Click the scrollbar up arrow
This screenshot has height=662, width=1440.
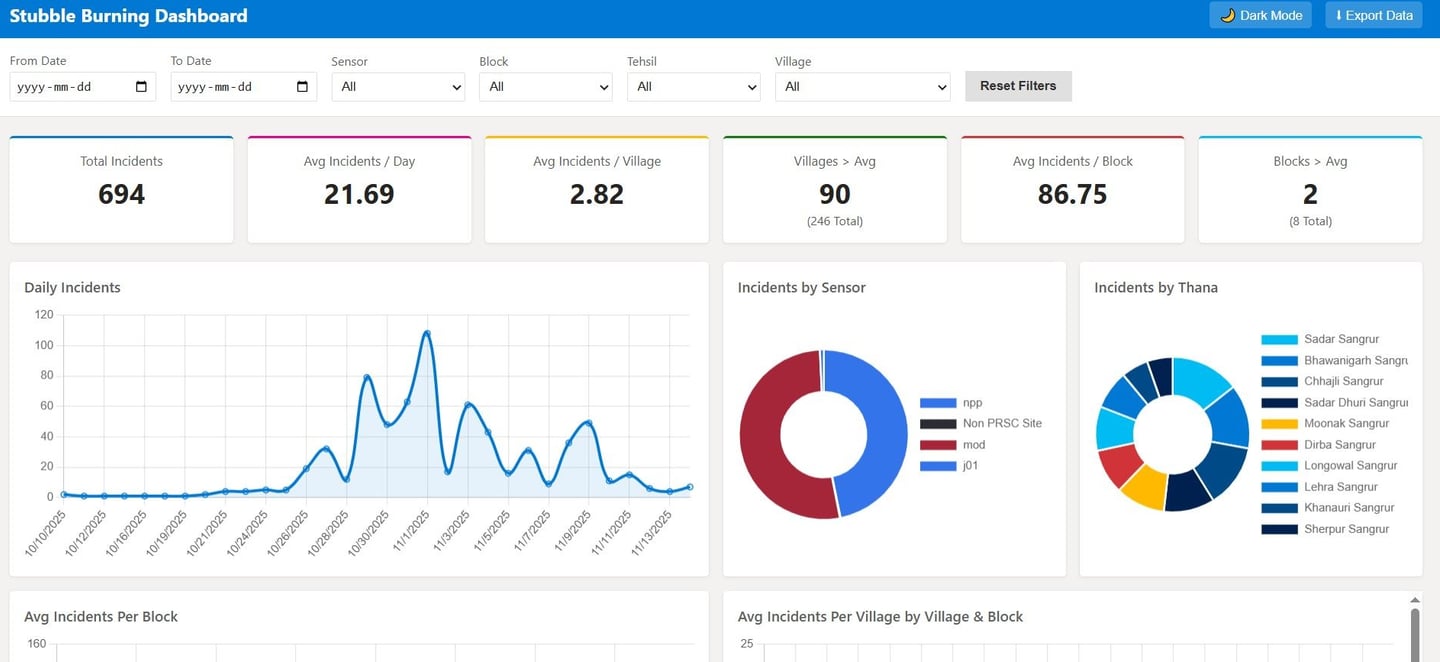point(1414,600)
